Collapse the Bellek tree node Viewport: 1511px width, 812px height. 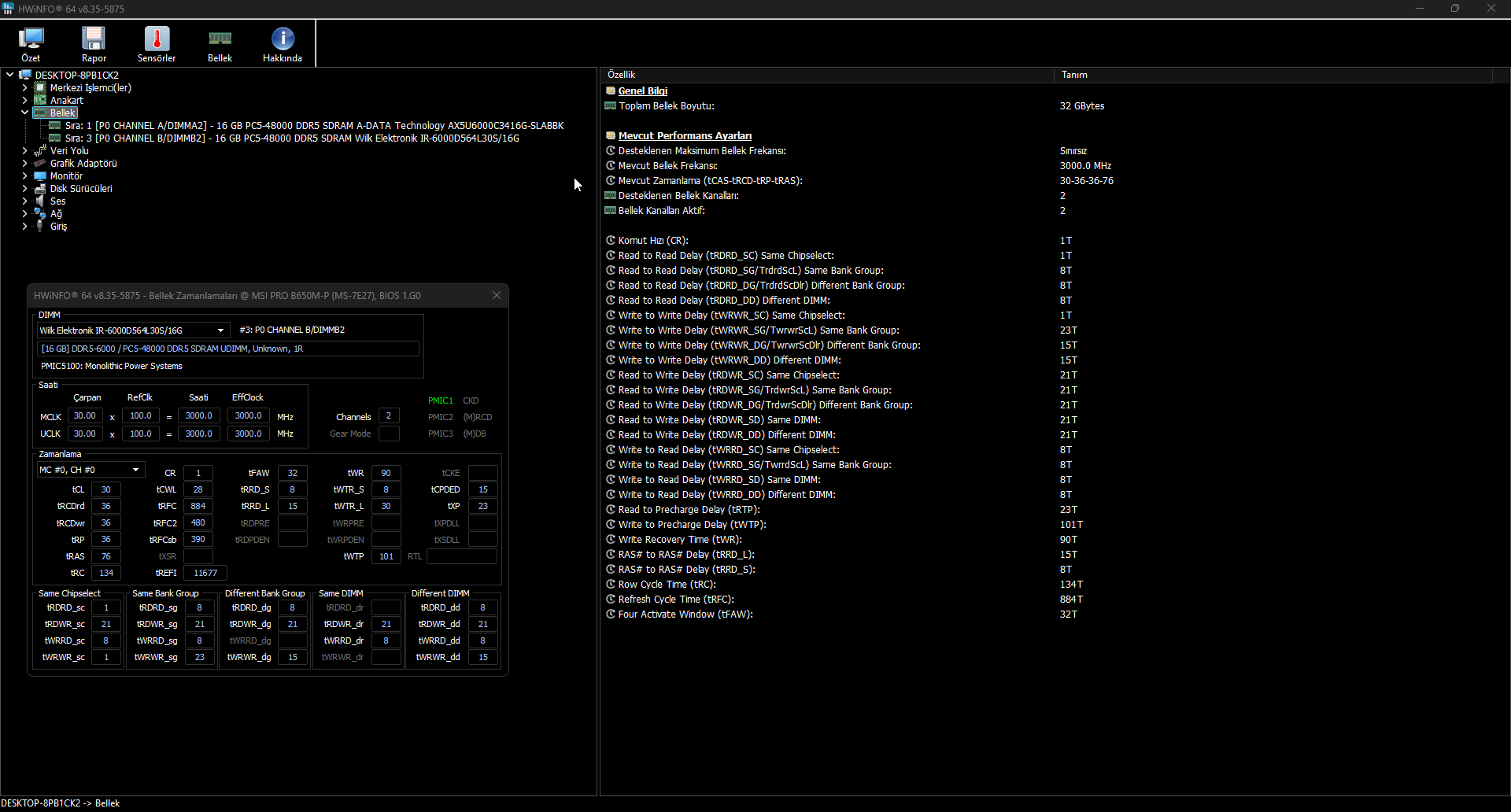[x=24, y=113]
